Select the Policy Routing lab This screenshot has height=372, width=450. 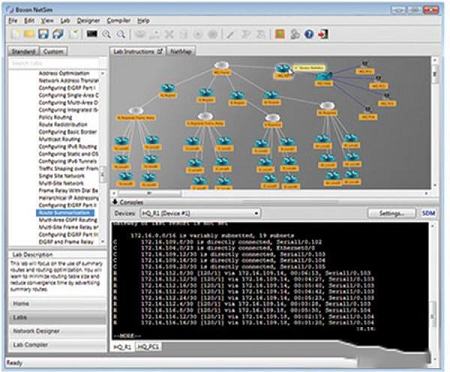(55, 117)
